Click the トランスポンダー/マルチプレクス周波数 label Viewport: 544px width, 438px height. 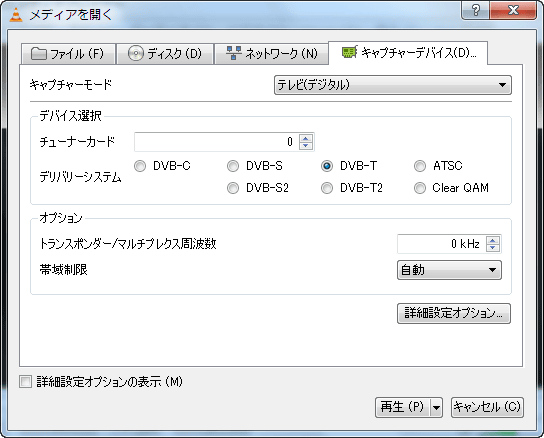click(x=128, y=244)
